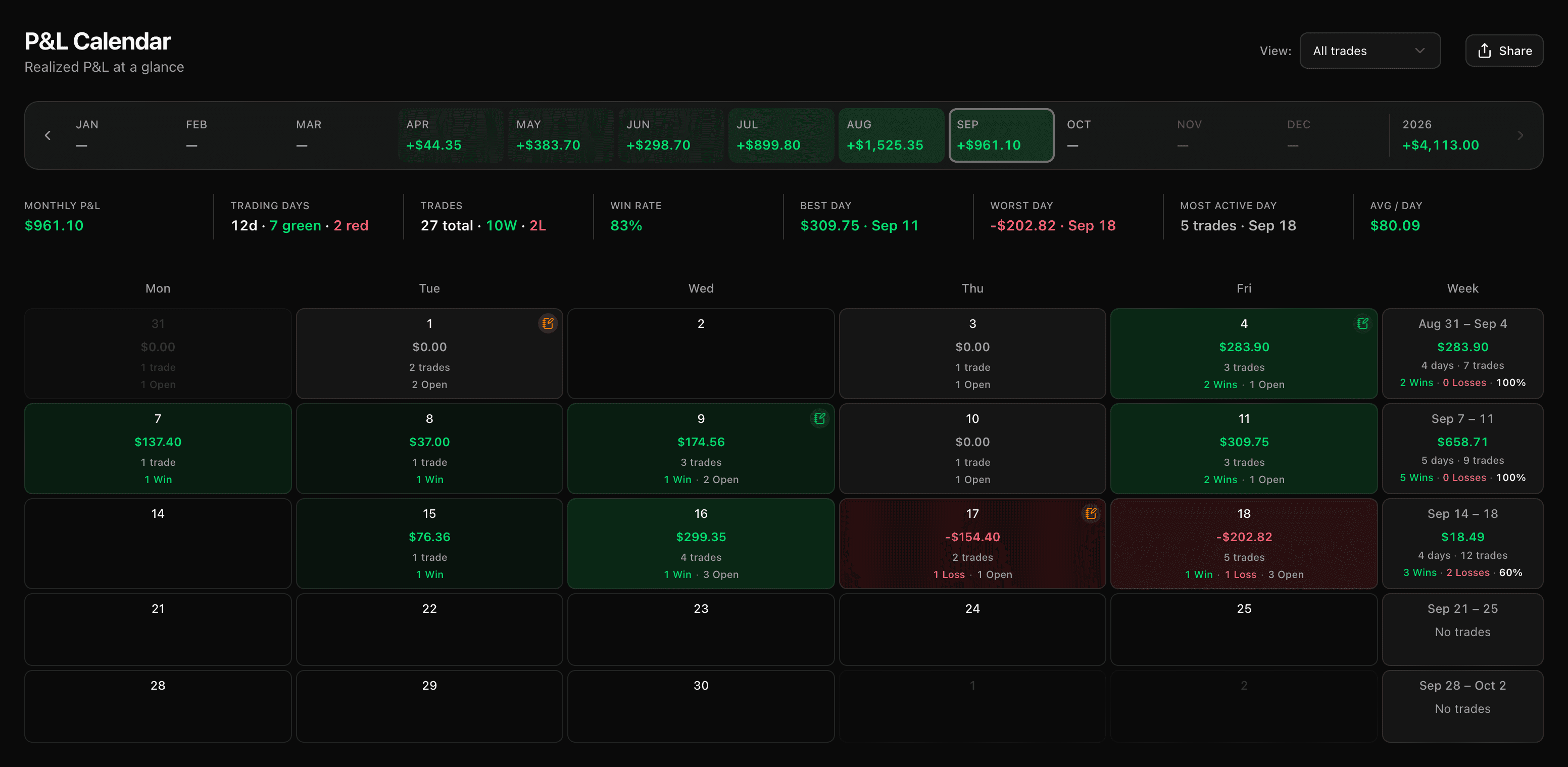Open the note icon on Sep 9

819,418
